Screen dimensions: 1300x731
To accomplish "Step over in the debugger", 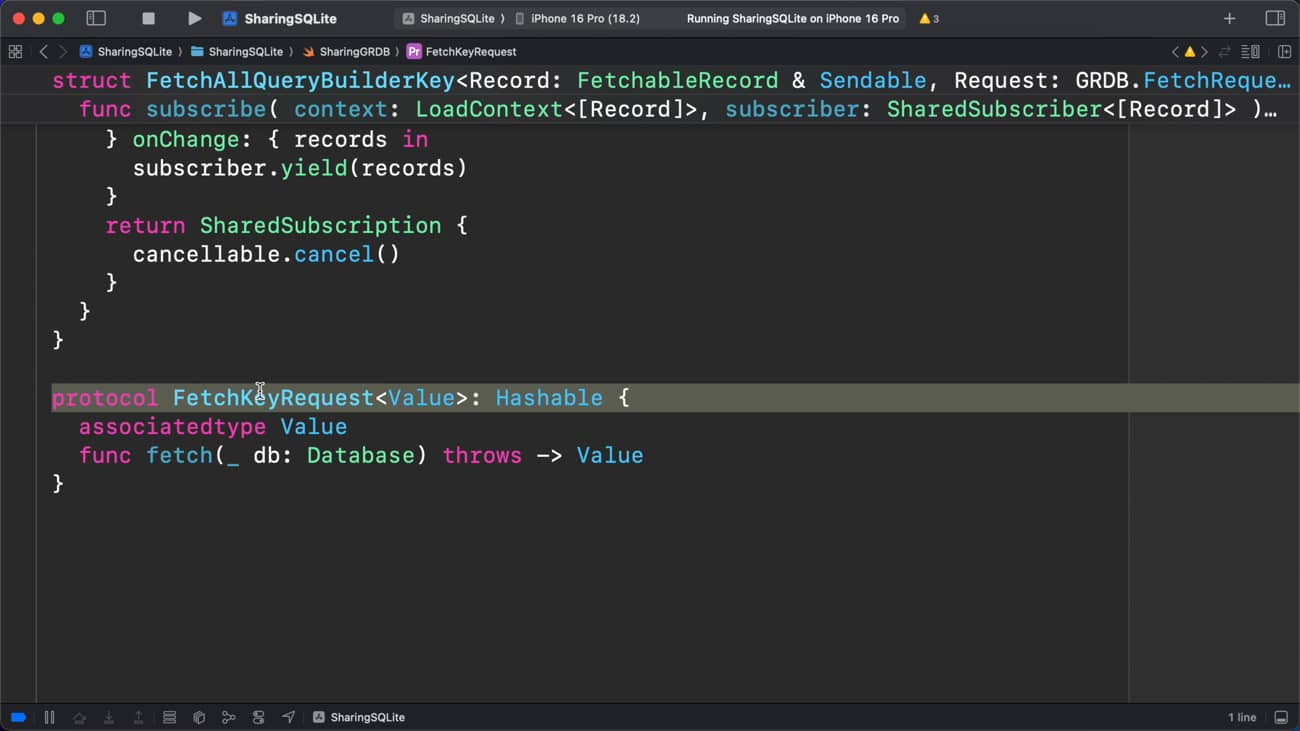I will [79, 717].
